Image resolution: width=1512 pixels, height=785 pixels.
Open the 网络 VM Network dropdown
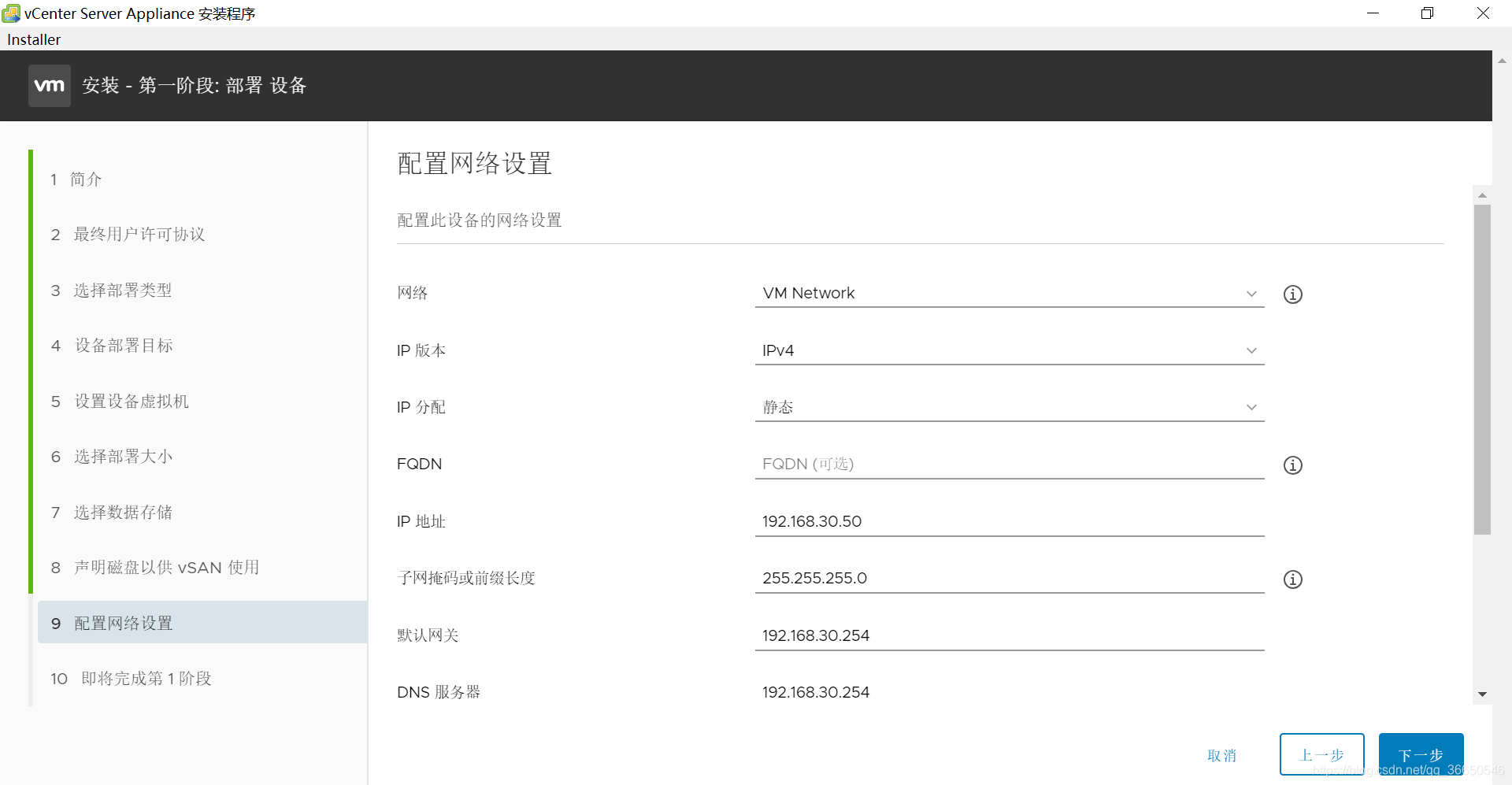(x=1009, y=293)
